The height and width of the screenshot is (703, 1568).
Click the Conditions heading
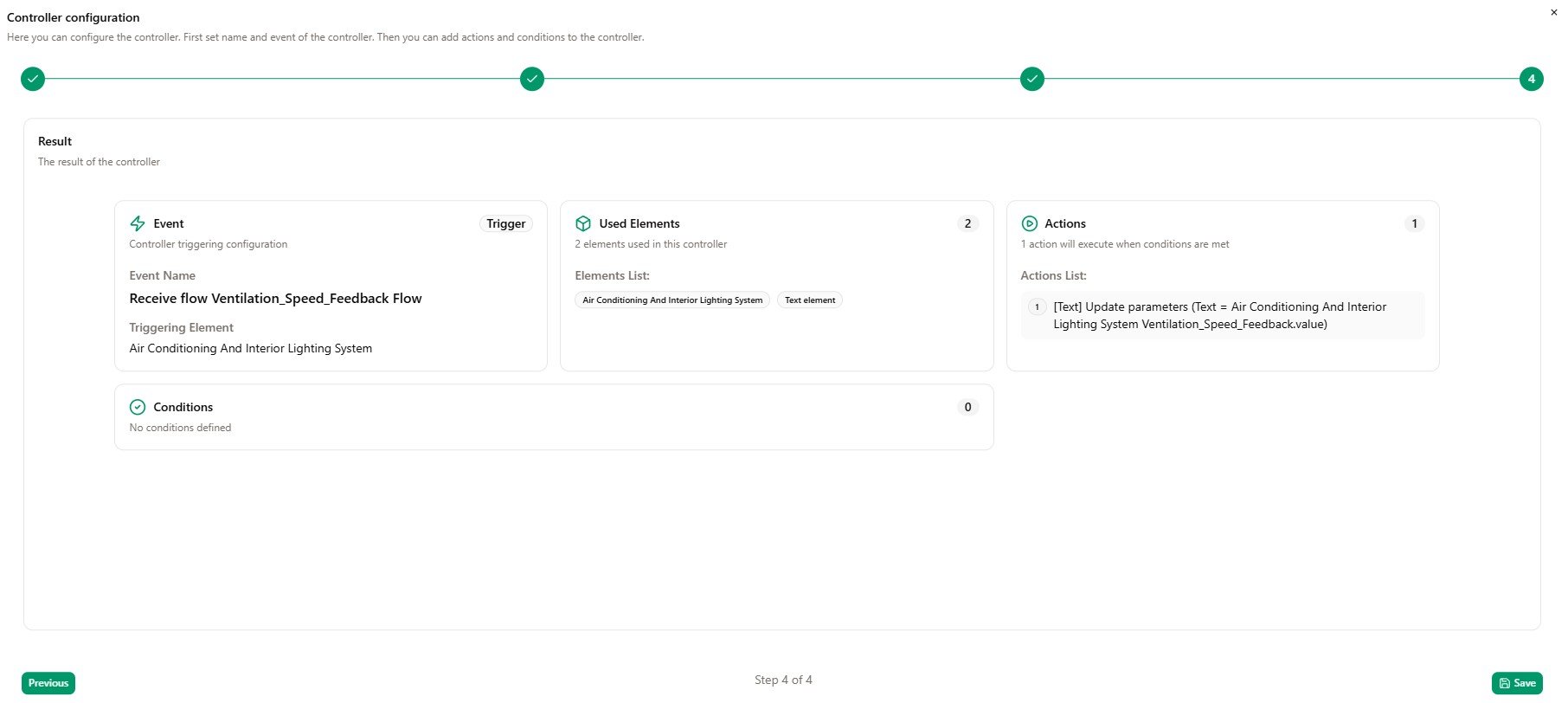(183, 407)
